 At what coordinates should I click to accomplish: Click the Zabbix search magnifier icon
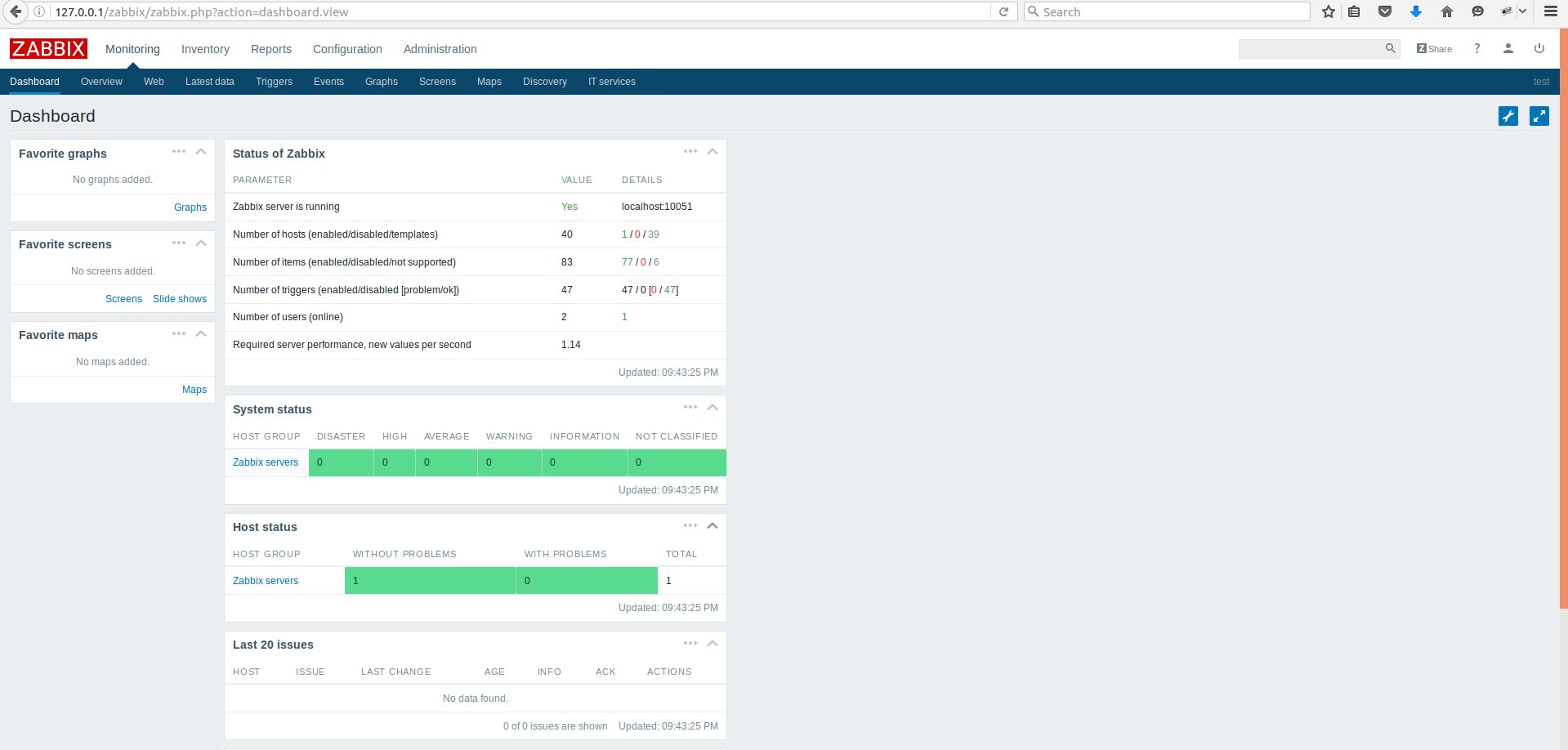pyautogui.click(x=1390, y=48)
